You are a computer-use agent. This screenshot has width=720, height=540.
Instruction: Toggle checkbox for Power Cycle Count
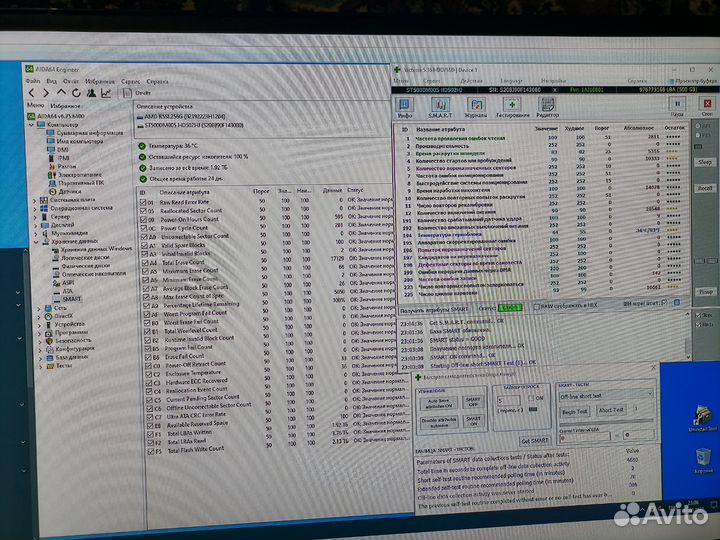click(x=144, y=228)
